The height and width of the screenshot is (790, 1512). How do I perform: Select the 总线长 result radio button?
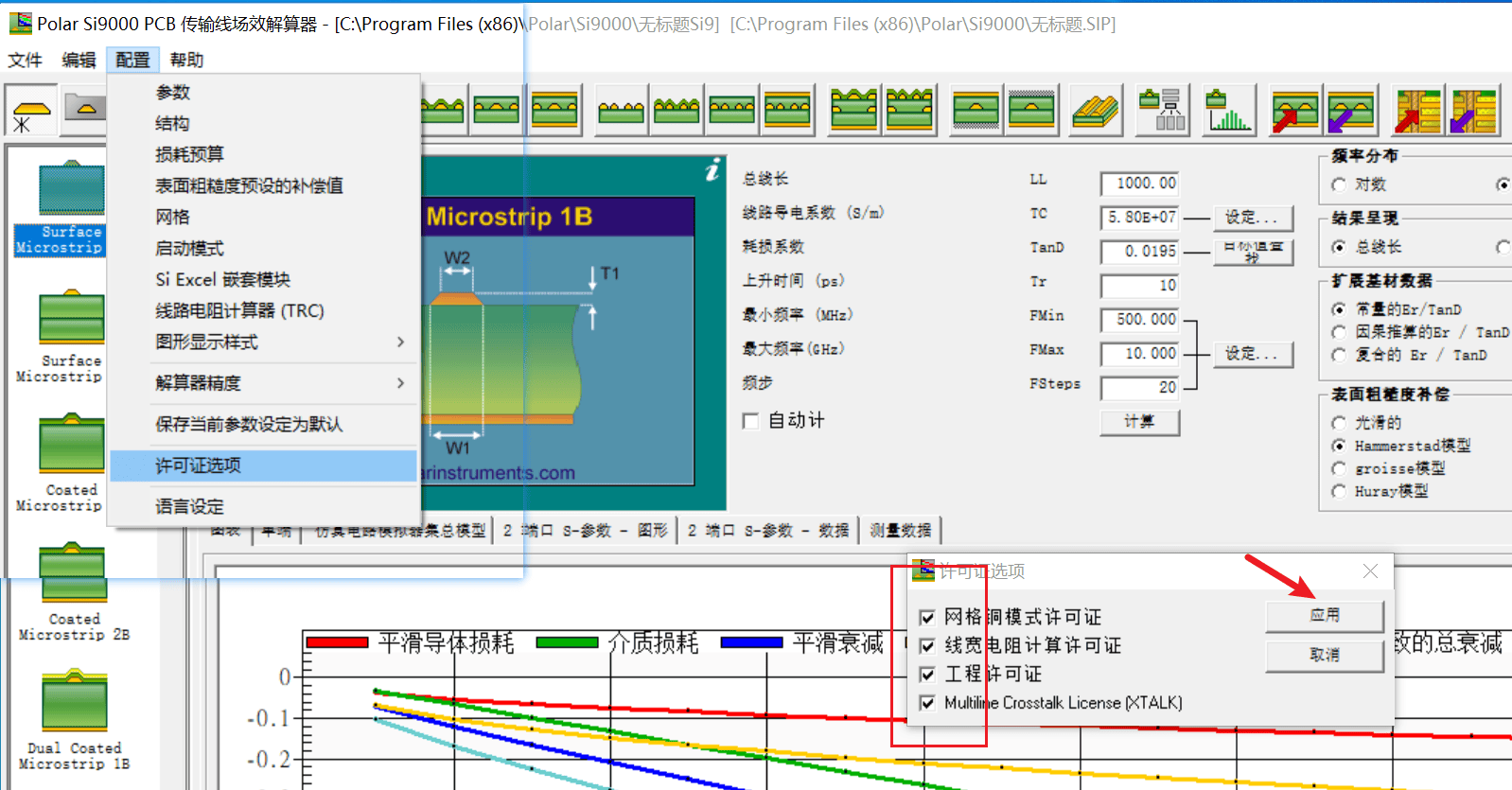click(x=1338, y=247)
